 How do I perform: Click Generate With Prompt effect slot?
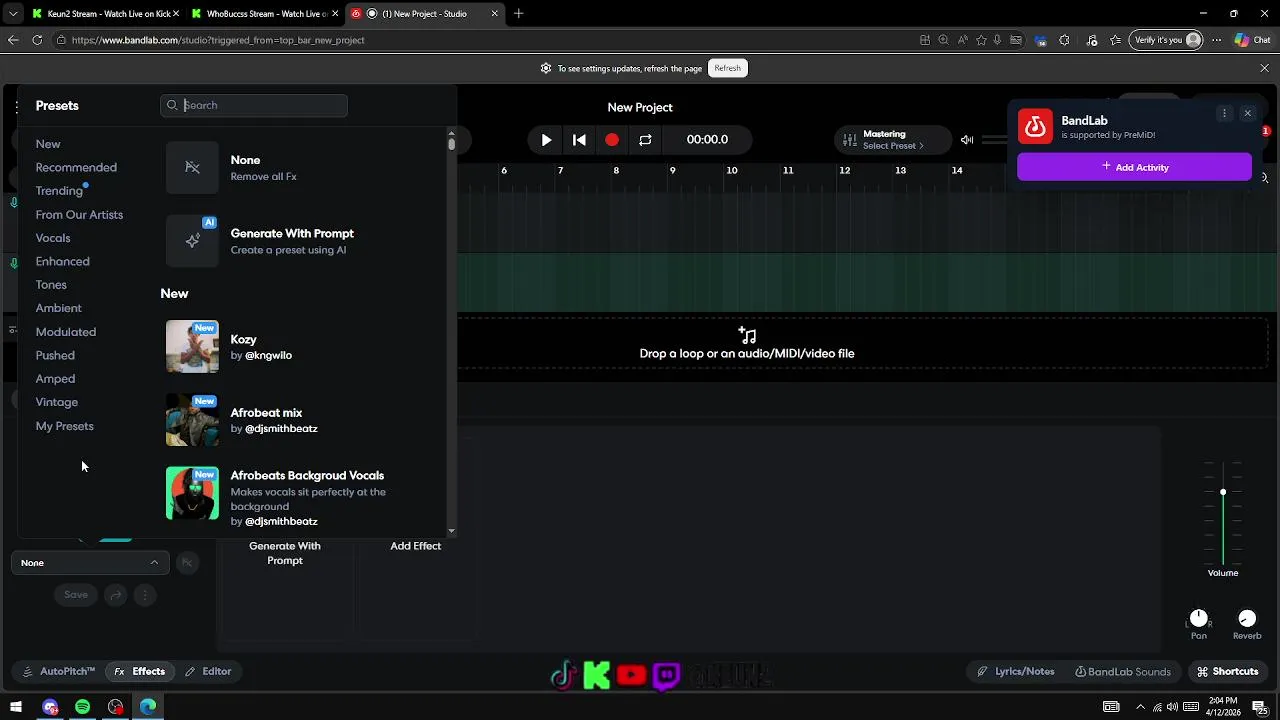[285, 553]
